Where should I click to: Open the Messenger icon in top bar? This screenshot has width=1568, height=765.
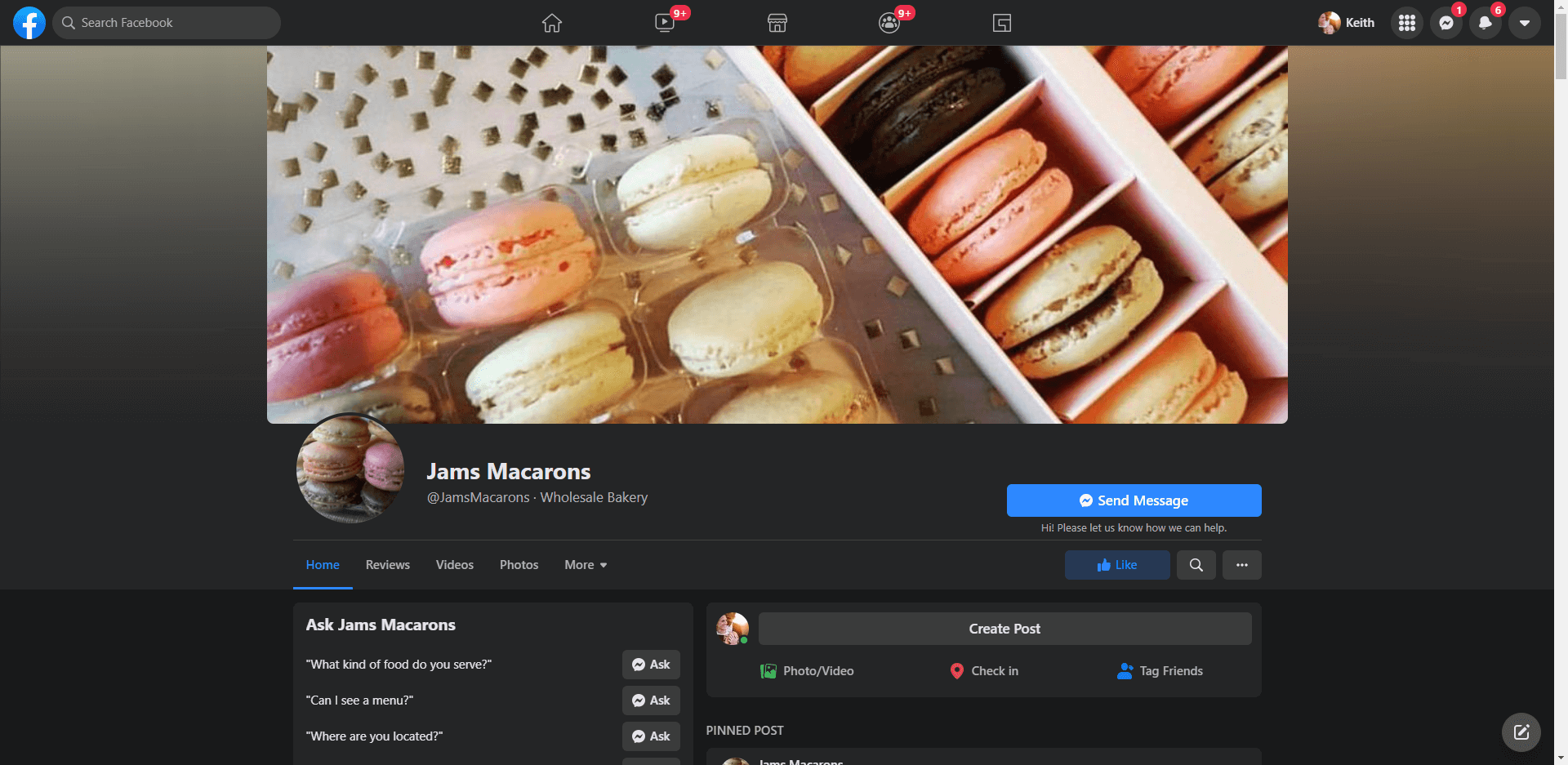tap(1445, 23)
